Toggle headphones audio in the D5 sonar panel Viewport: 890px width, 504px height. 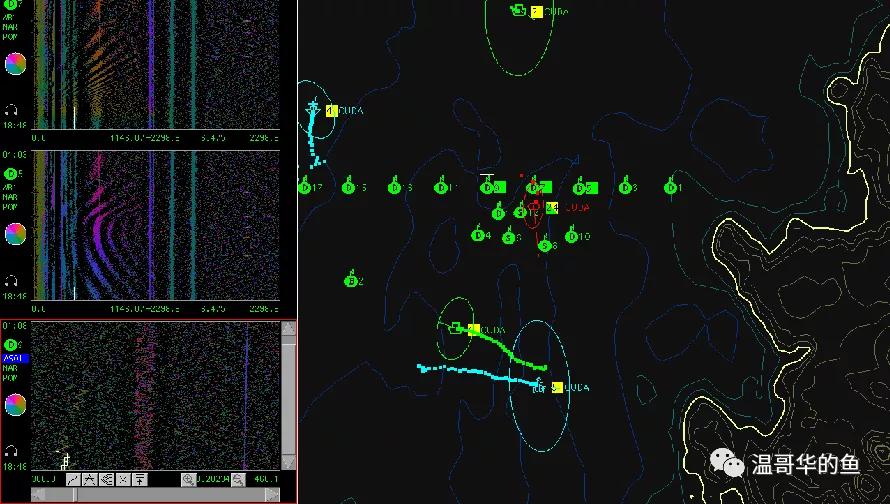tap(10, 281)
